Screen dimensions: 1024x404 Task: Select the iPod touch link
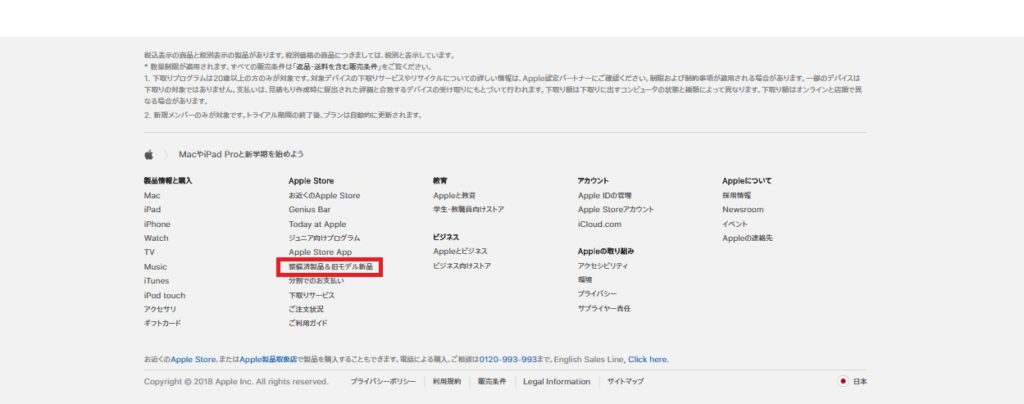coord(165,295)
